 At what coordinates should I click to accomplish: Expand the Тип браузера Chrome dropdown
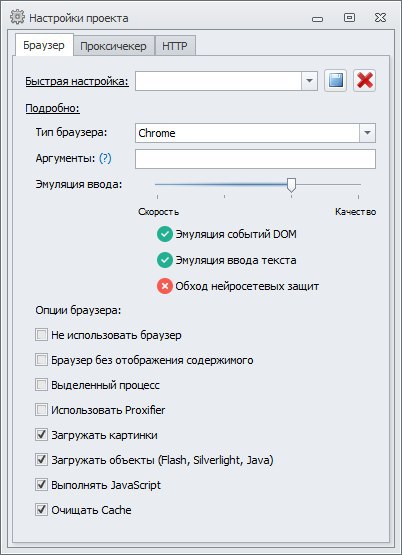367,133
